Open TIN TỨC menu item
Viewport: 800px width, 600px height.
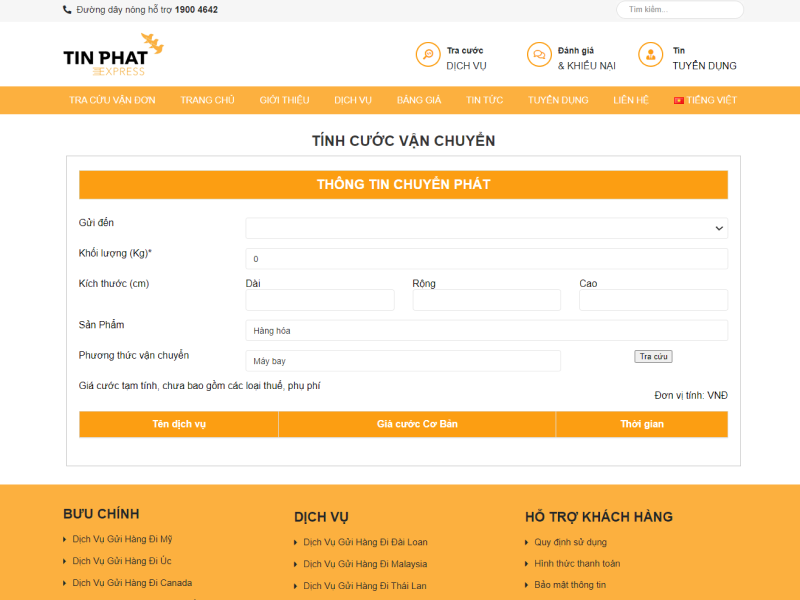pyautogui.click(x=484, y=100)
